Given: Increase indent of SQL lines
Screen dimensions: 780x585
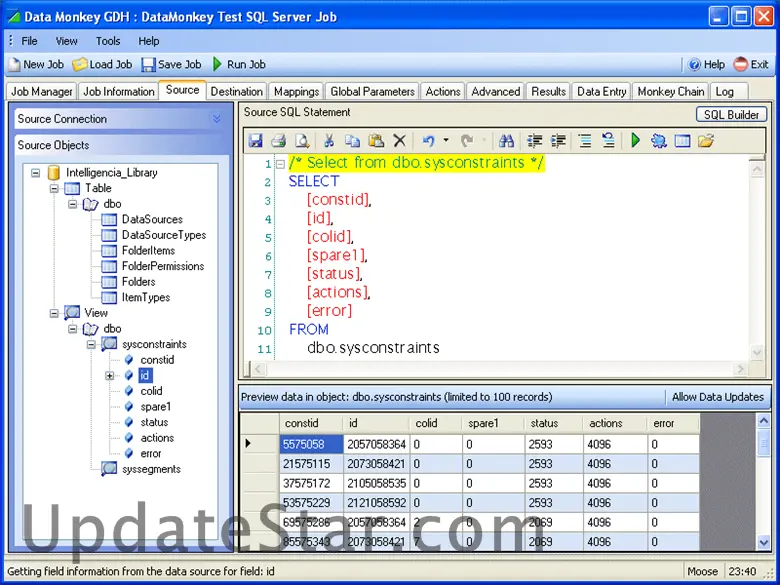Looking at the screenshot, I should (x=559, y=141).
